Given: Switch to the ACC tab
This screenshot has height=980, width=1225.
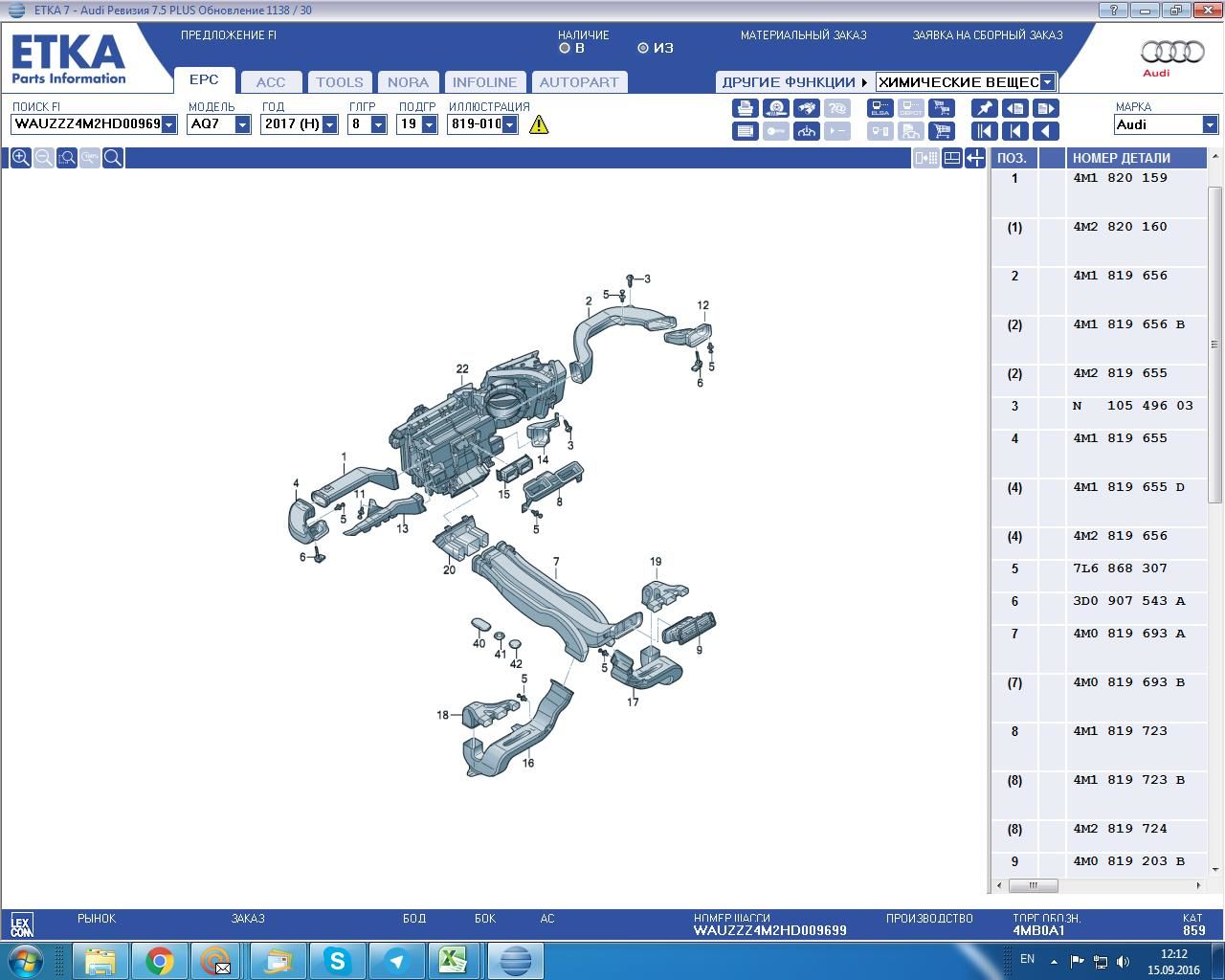Looking at the screenshot, I should tap(271, 82).
